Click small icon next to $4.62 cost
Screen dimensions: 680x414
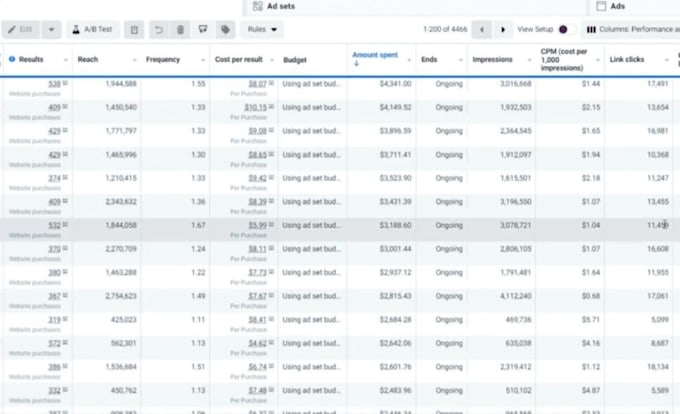(x=271, y=342)
